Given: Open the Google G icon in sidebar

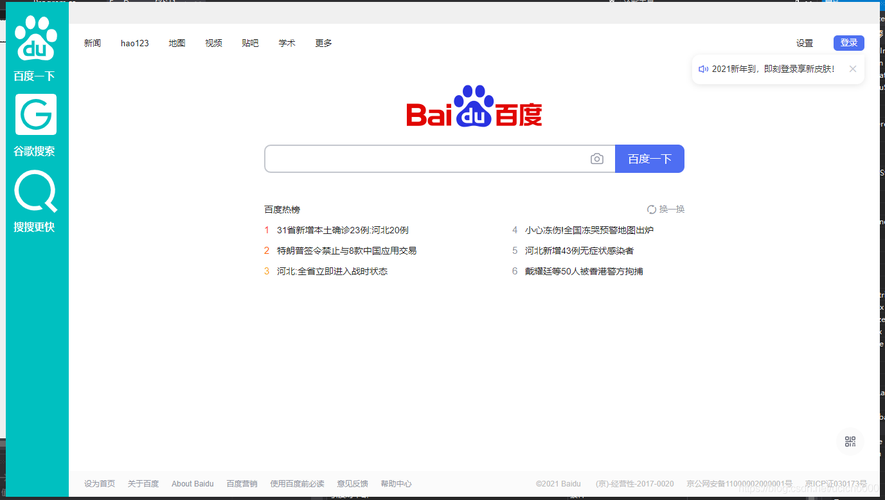Looking at the screenshot, I should [x=36, y=115].
